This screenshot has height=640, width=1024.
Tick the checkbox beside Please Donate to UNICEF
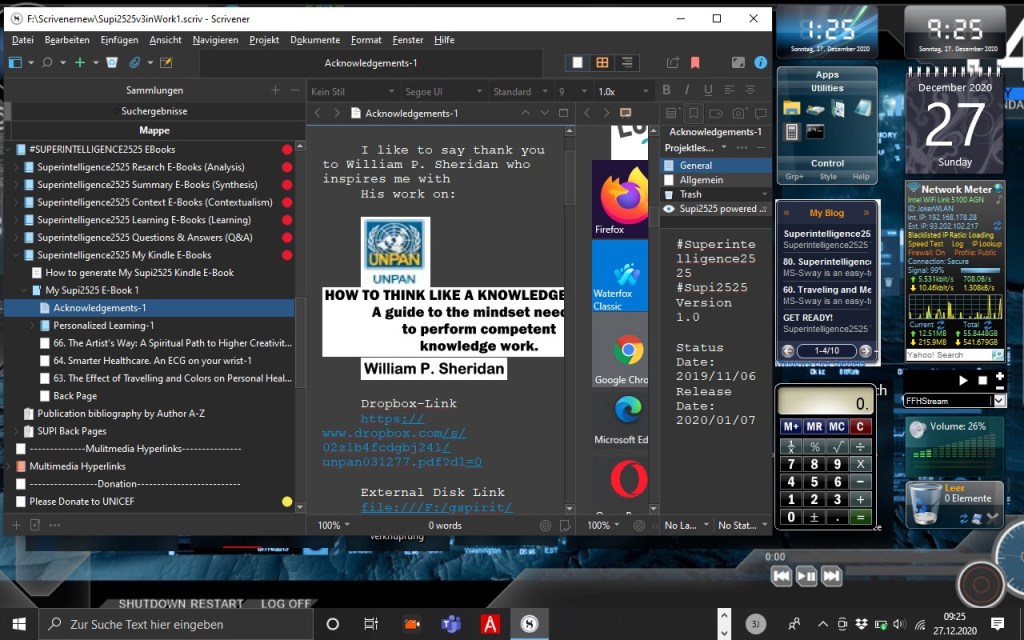tap(21, 501)
